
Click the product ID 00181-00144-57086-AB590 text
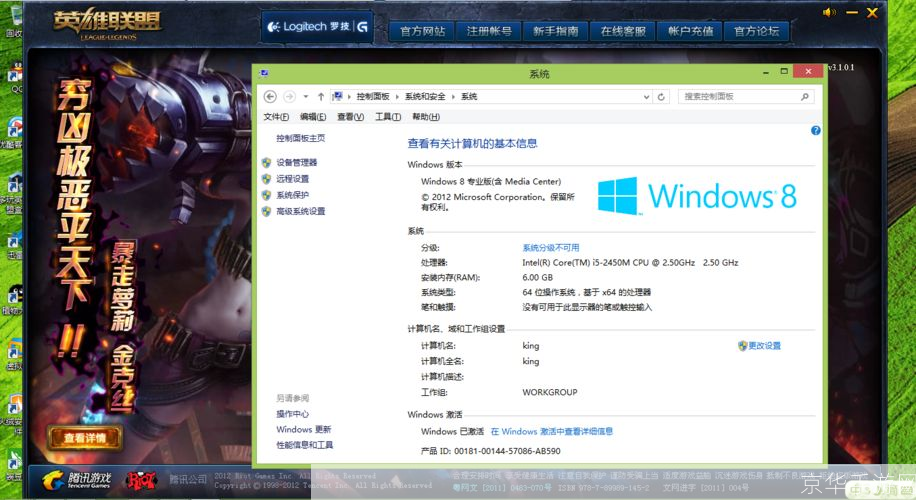tap(507, 451)
